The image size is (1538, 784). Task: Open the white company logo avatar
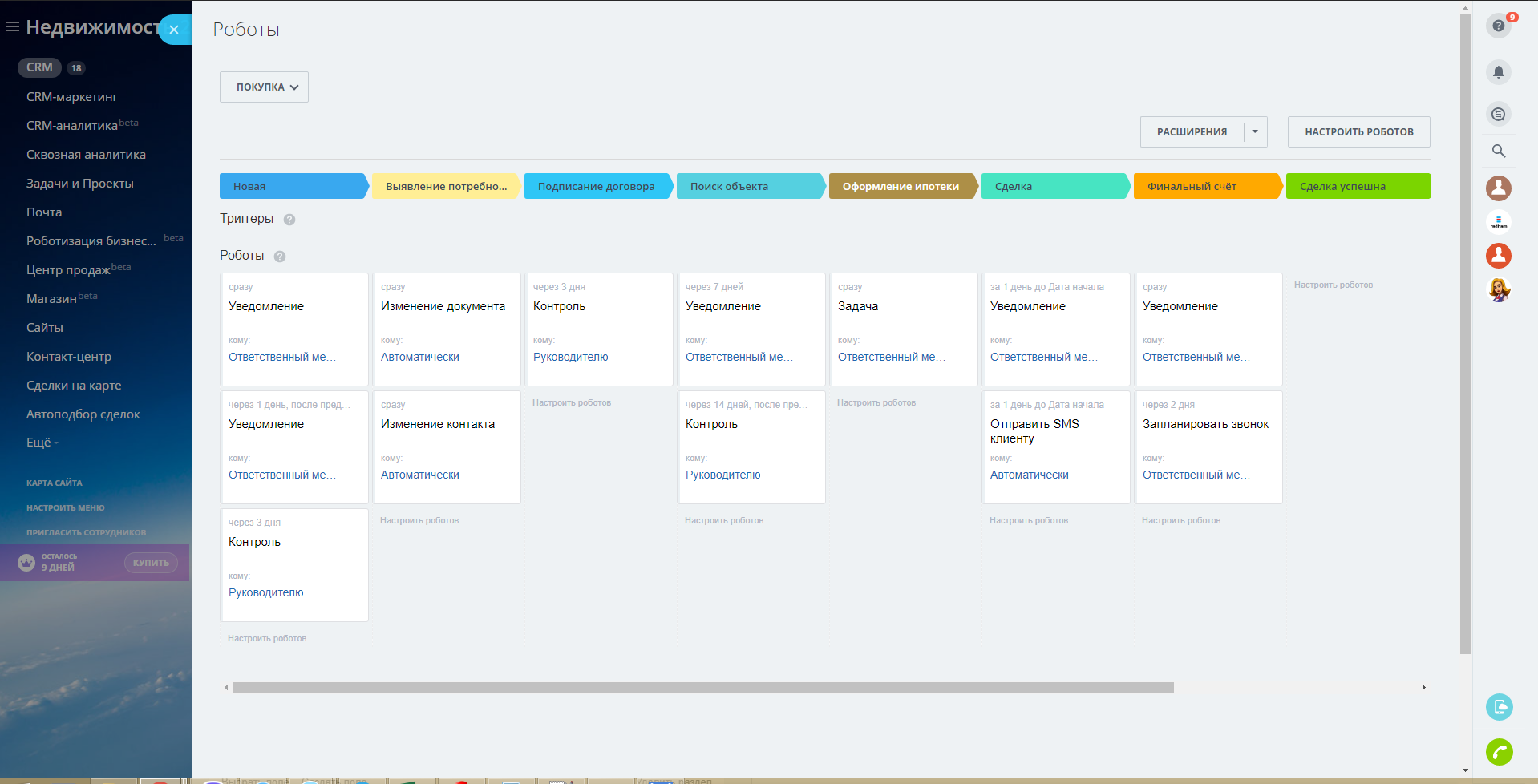[x=1498, y=222]
